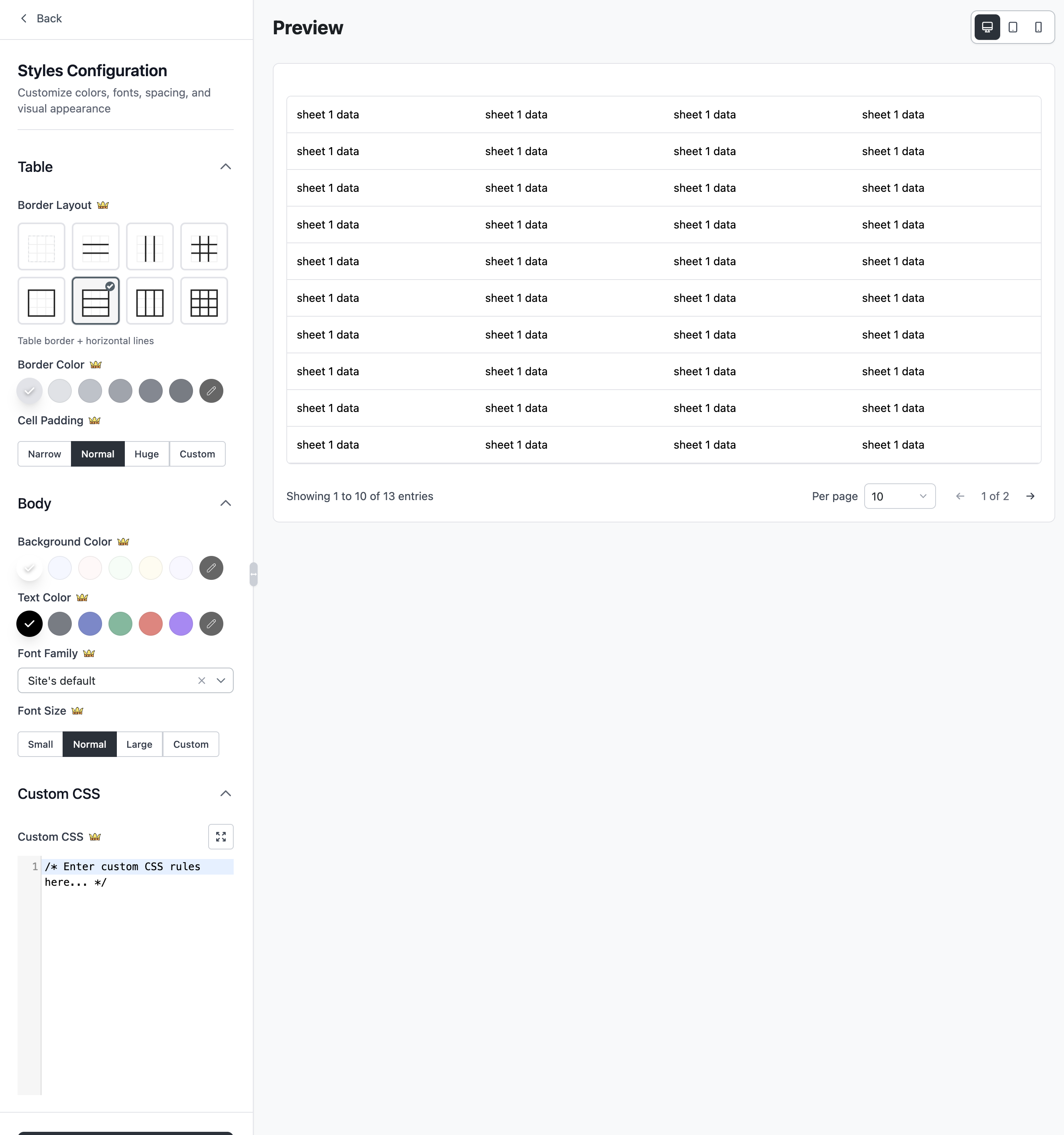
Task: Click the Preview heading
Action: [x=307, y=28]
